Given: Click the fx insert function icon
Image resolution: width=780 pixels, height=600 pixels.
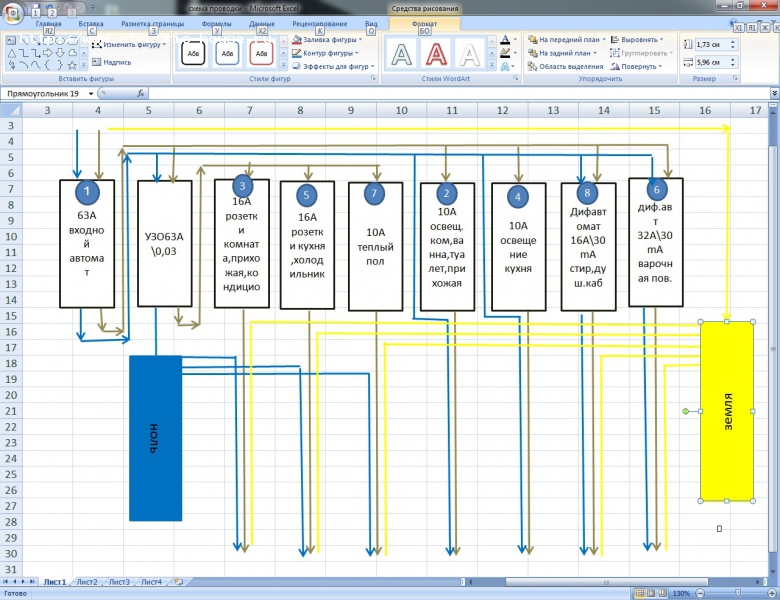Looking at the screenshot, I should click(141, 93).
